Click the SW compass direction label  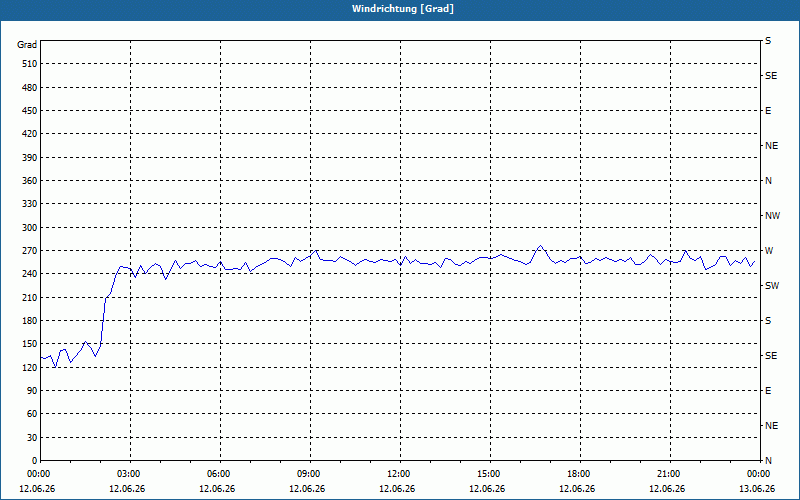pos(772,286)
